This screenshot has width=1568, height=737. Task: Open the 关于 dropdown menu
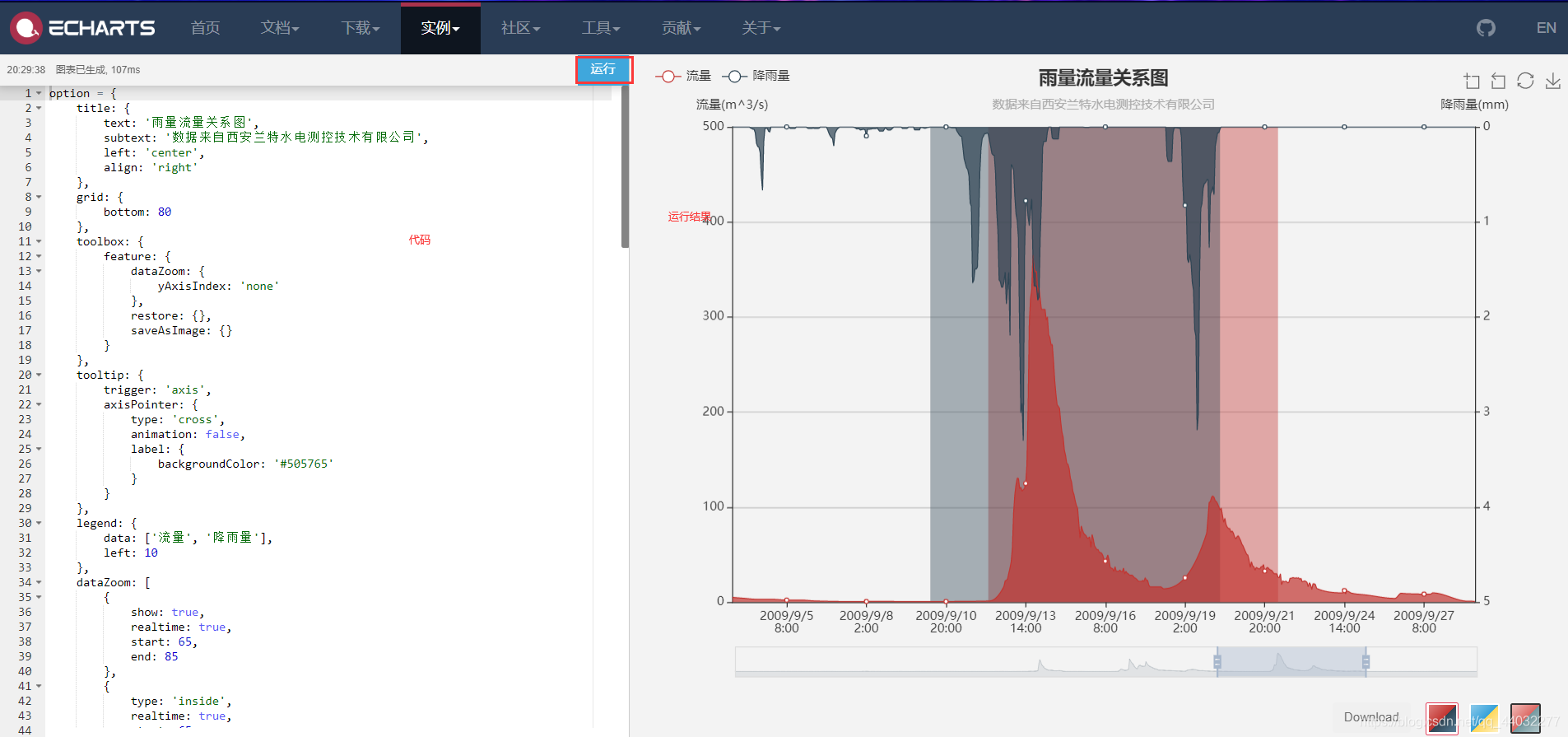pos(761,28)
